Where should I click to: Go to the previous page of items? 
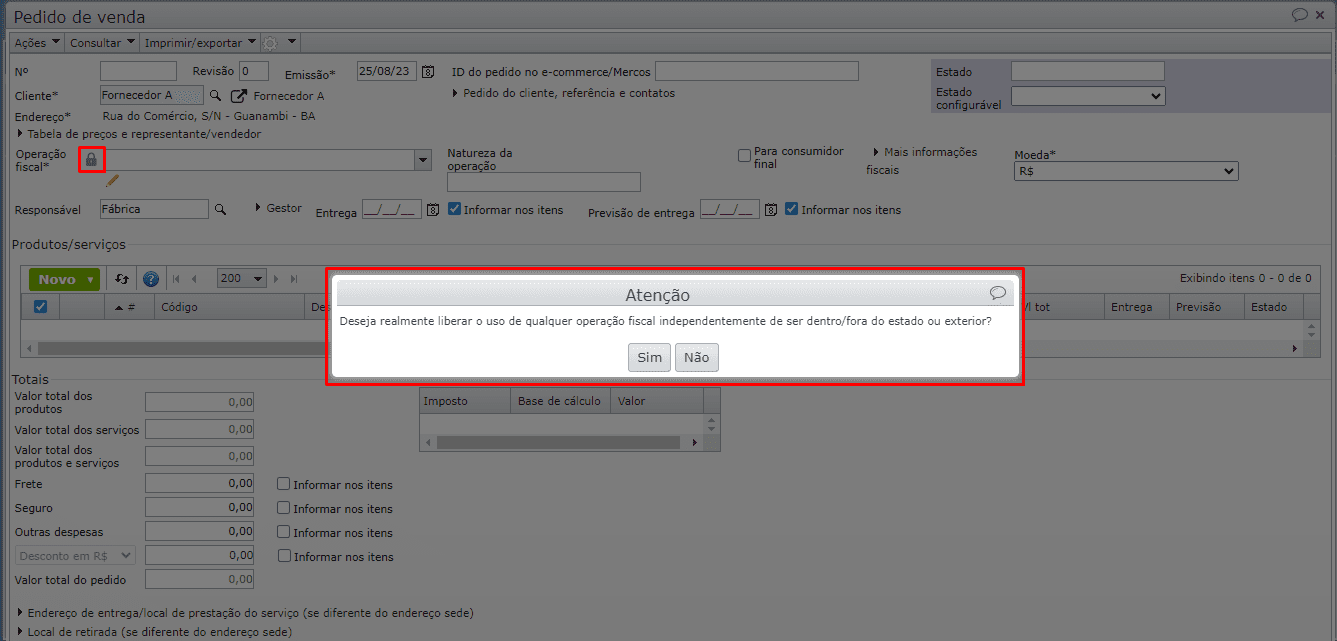(x=194, y=279)
